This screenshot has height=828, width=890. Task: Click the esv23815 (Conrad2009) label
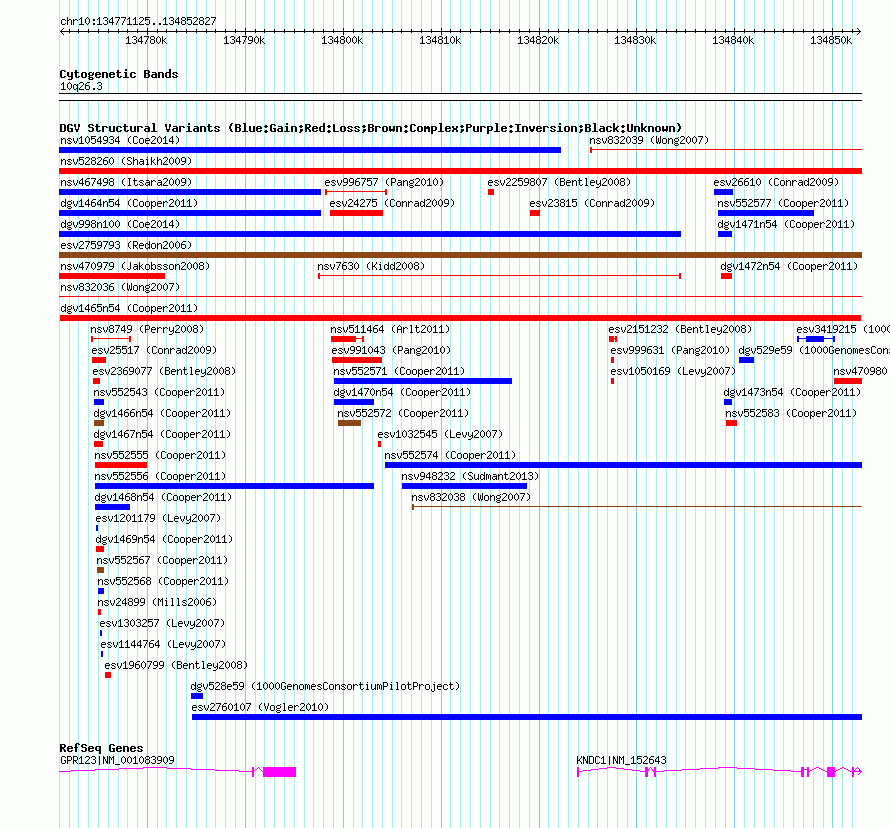(592, 203)
